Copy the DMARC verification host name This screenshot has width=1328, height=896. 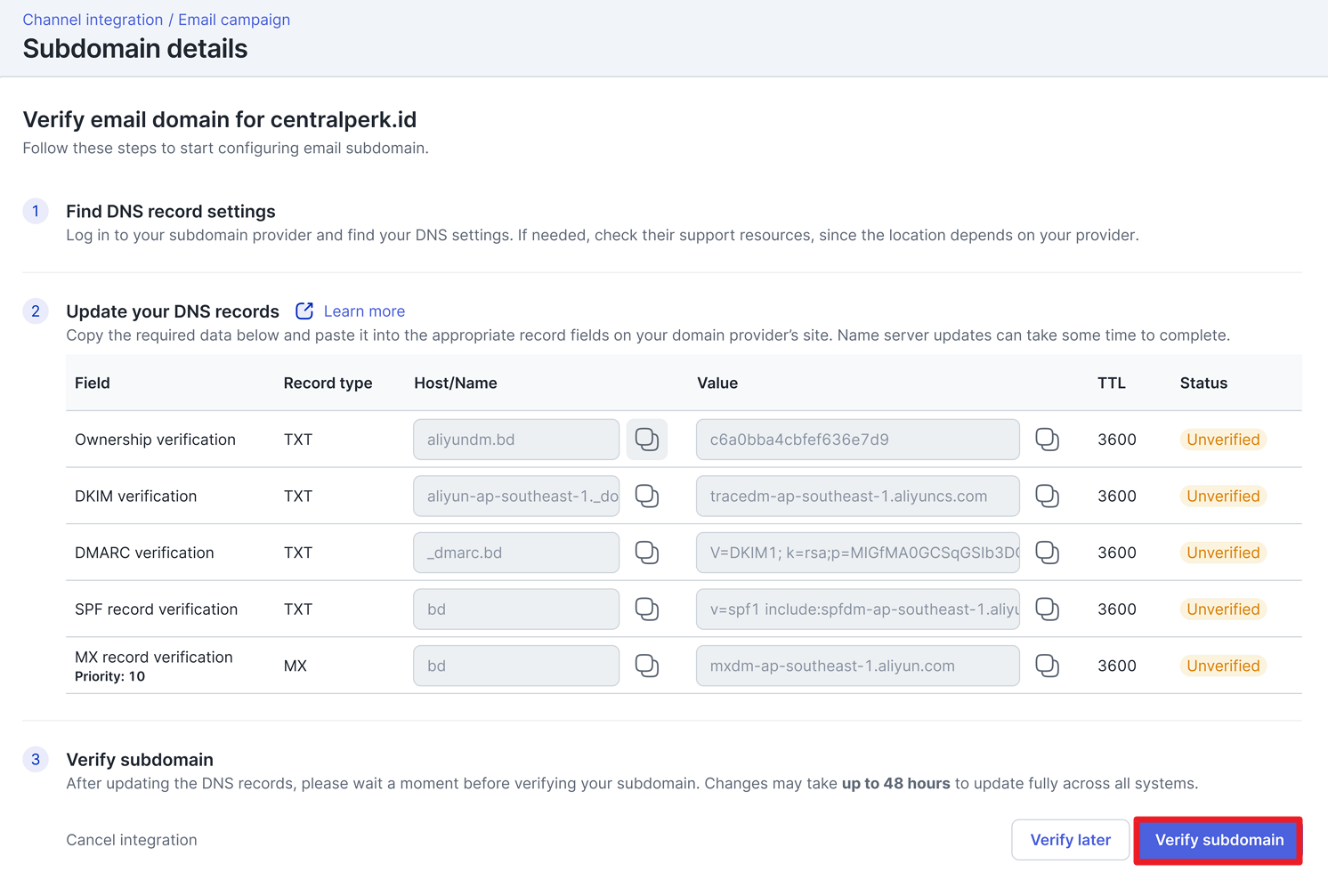(x=647, y=553)
